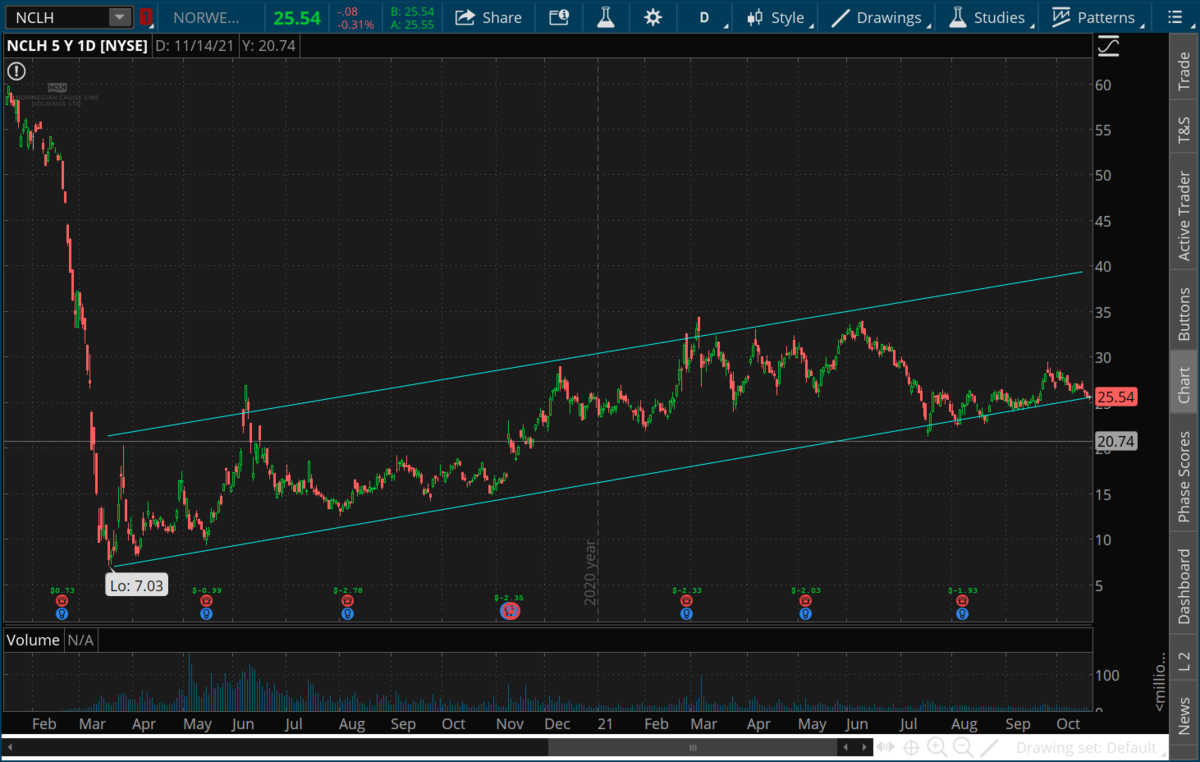
Task: Click the red conference call icon under $0.73
Action: [61, 602]
